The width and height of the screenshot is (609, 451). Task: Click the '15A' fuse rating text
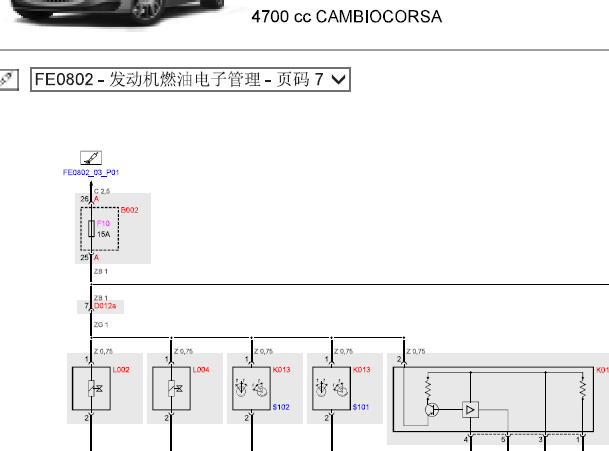[x=104, y=234]
